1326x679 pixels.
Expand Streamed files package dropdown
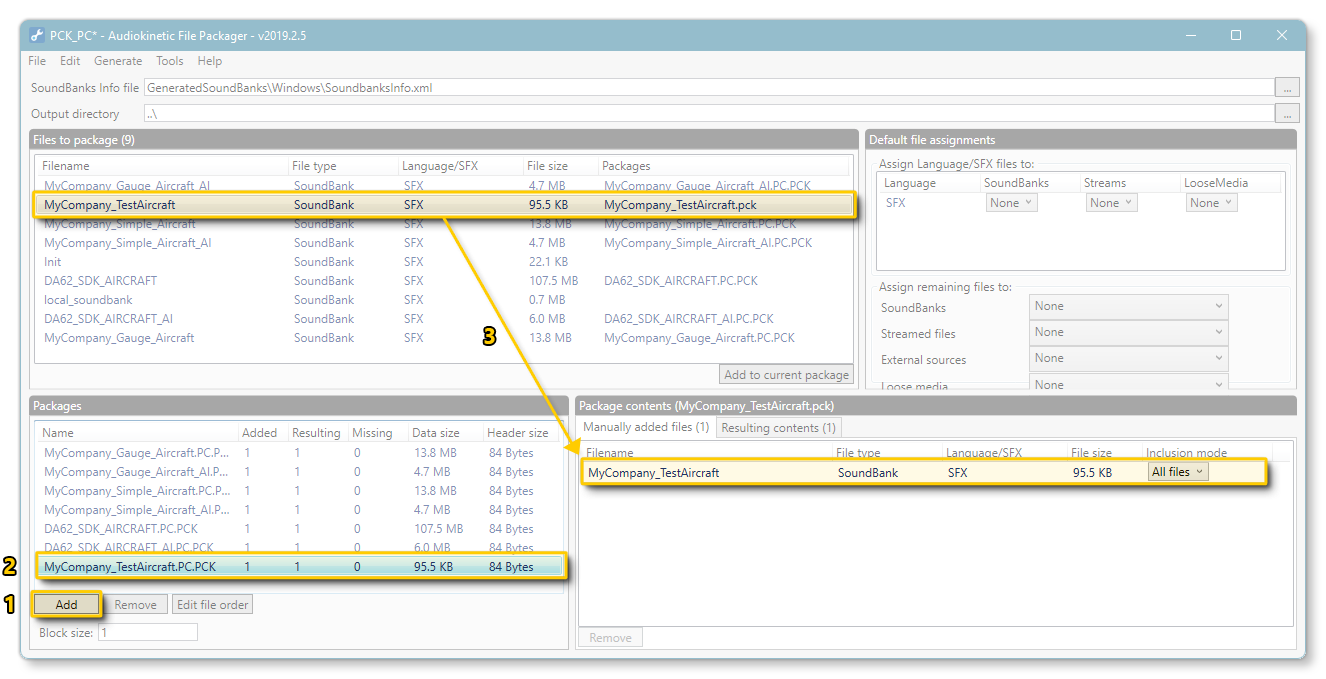pyautogui.click(x=1128, y=332)
